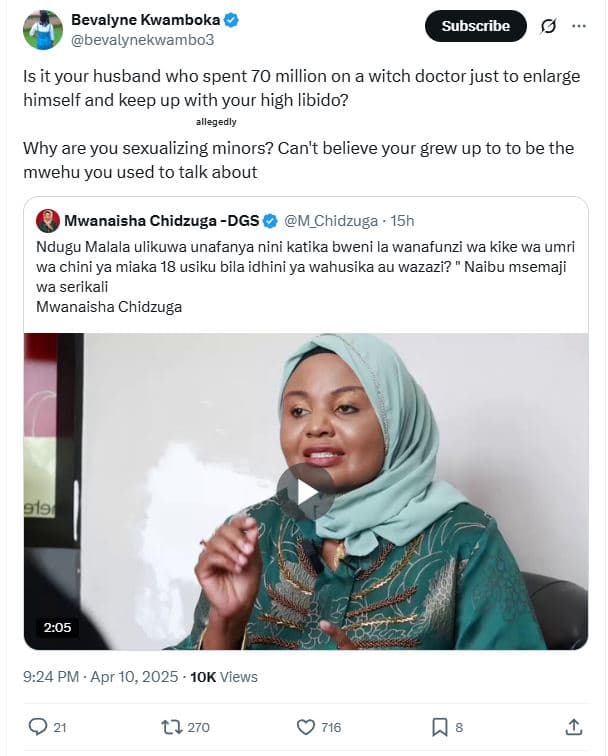Open @bevalynekwambo3 handle link

point(141,40)
